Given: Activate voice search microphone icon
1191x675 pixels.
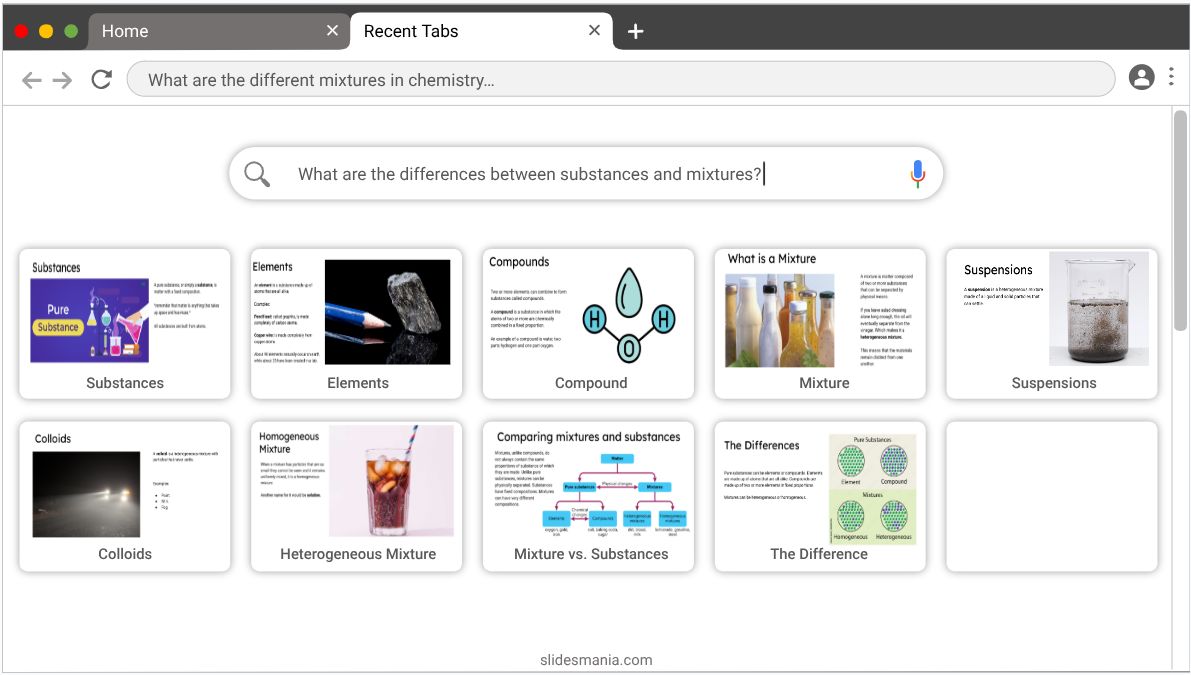Looking at the screenshot, I should click(918, 174).
